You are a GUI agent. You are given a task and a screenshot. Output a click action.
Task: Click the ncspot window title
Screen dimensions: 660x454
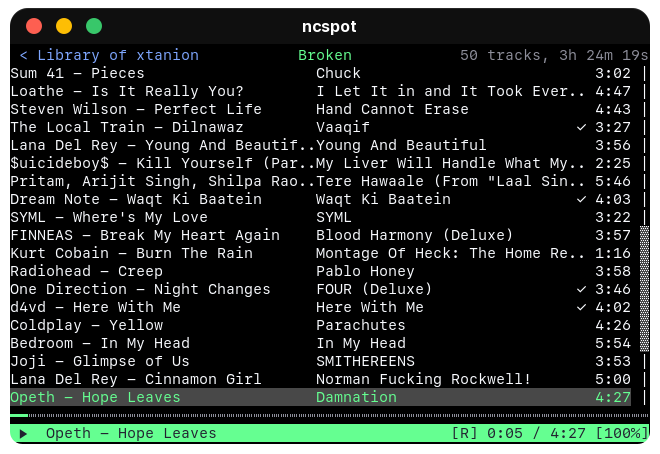(x=329, y=26)
